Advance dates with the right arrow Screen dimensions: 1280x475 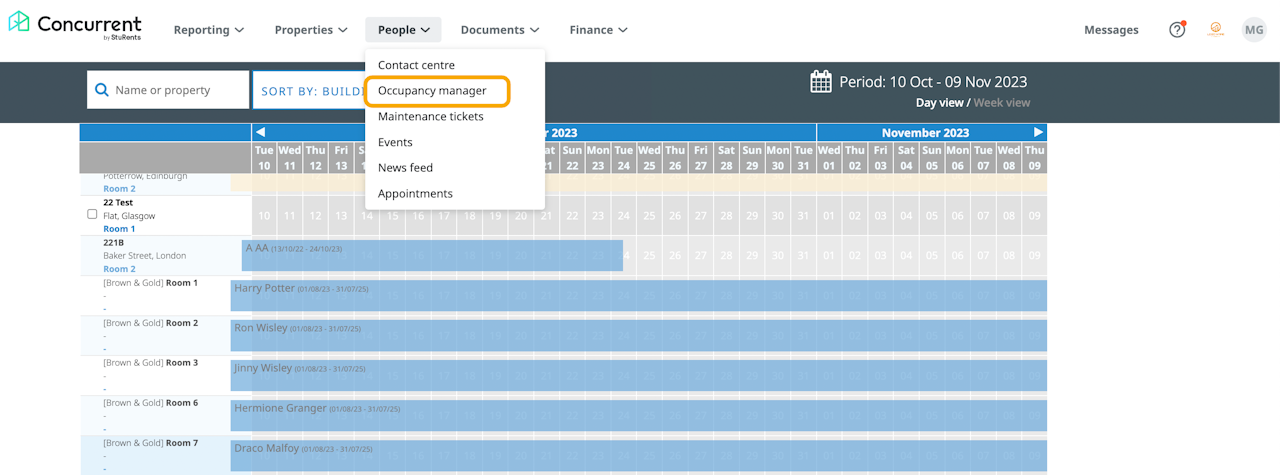pyautogui.click(x=1038, y=132)
